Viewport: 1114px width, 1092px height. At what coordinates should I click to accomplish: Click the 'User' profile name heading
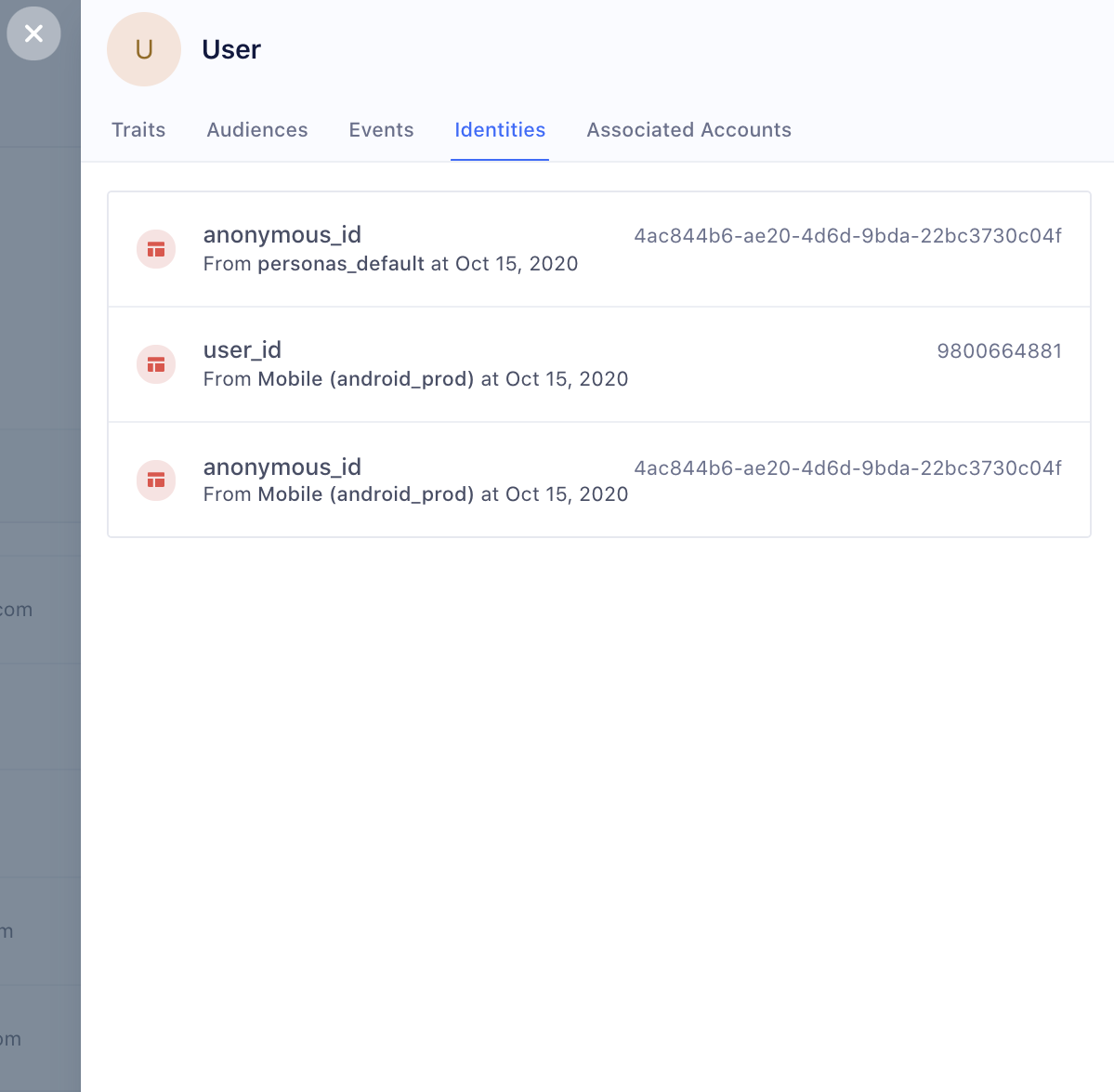(x=231, y=50)
